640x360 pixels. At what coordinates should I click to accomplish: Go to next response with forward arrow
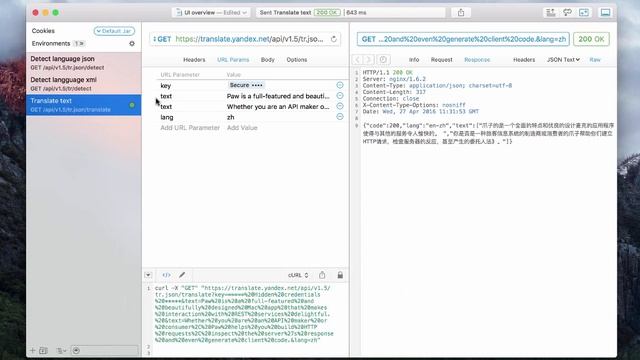pos(369,60)
